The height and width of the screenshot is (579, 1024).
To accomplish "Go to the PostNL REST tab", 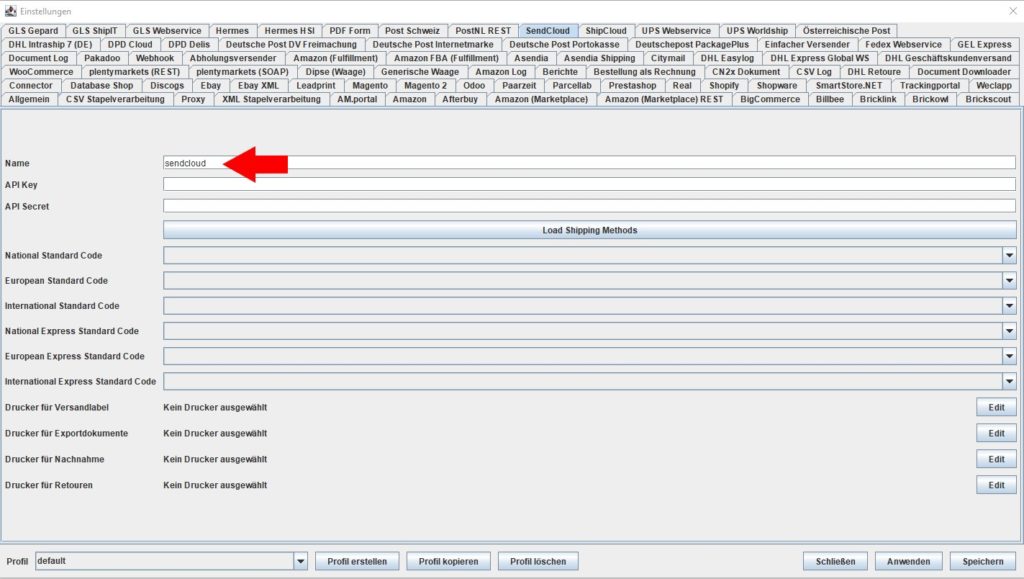I will [483, 31].
